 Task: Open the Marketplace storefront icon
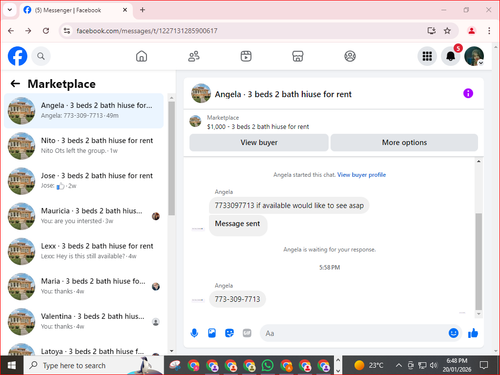coord(298,56)
